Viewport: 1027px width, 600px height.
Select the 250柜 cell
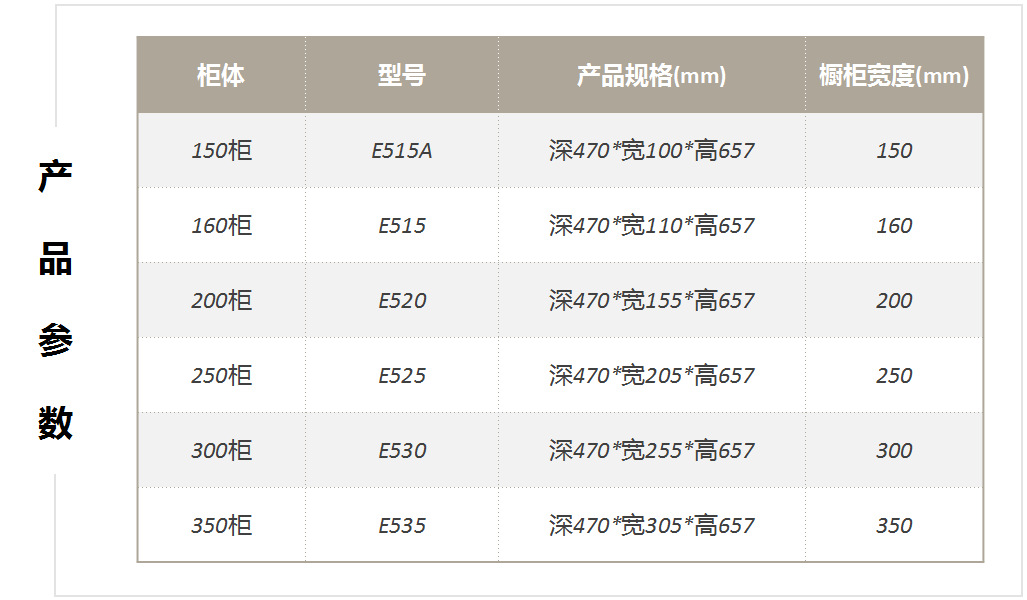221,376
